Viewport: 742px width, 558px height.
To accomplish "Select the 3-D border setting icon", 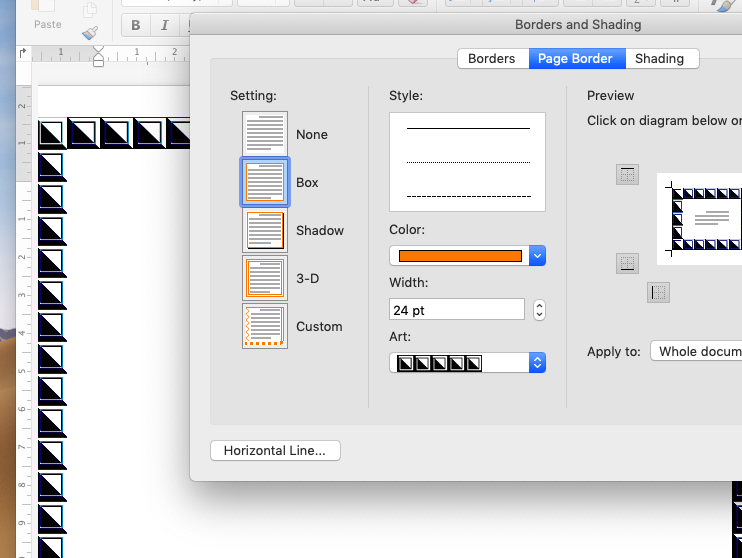I will click(x=265, y=278).
